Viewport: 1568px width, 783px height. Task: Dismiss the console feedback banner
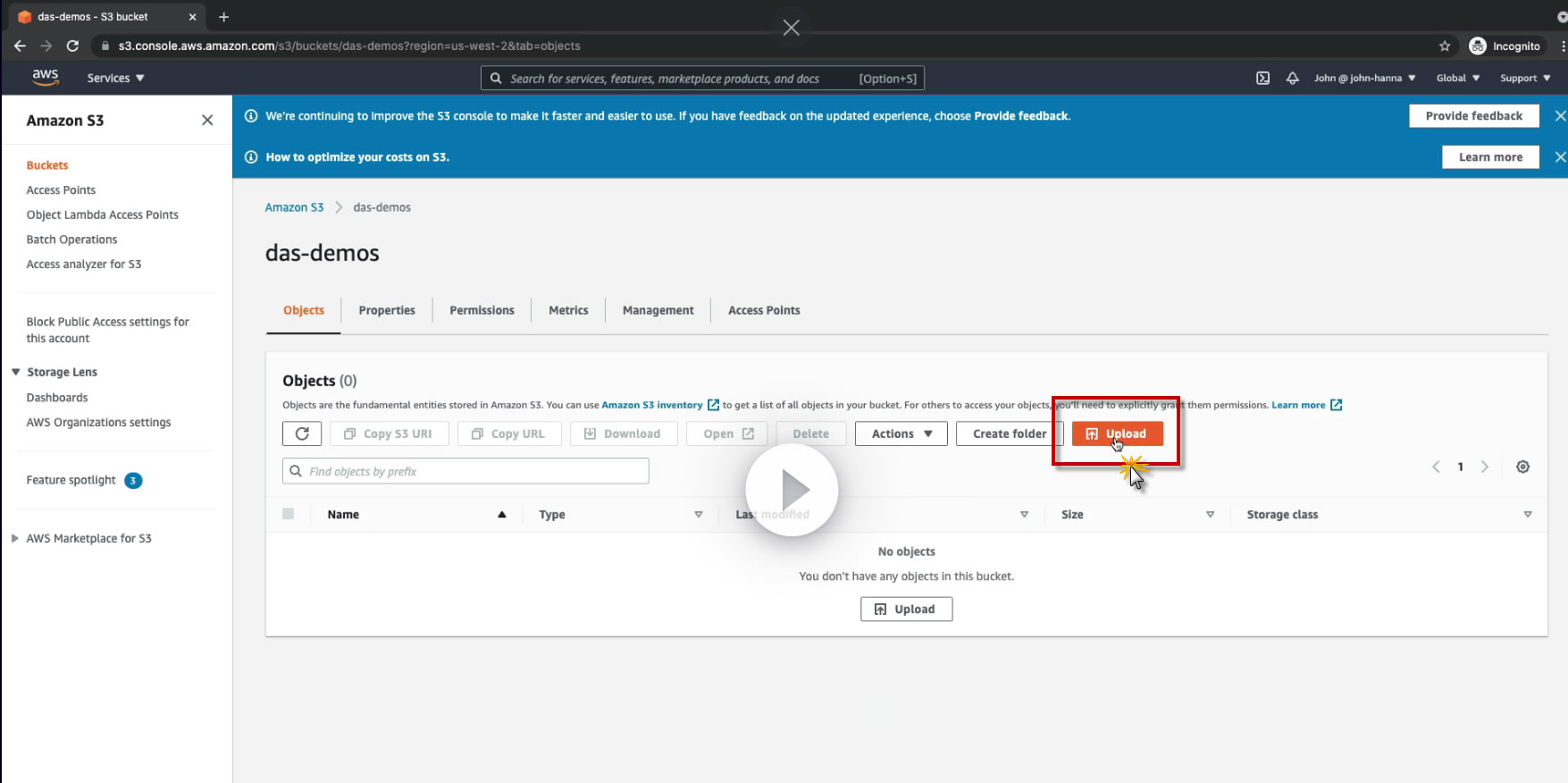(x=1560, y=115)
